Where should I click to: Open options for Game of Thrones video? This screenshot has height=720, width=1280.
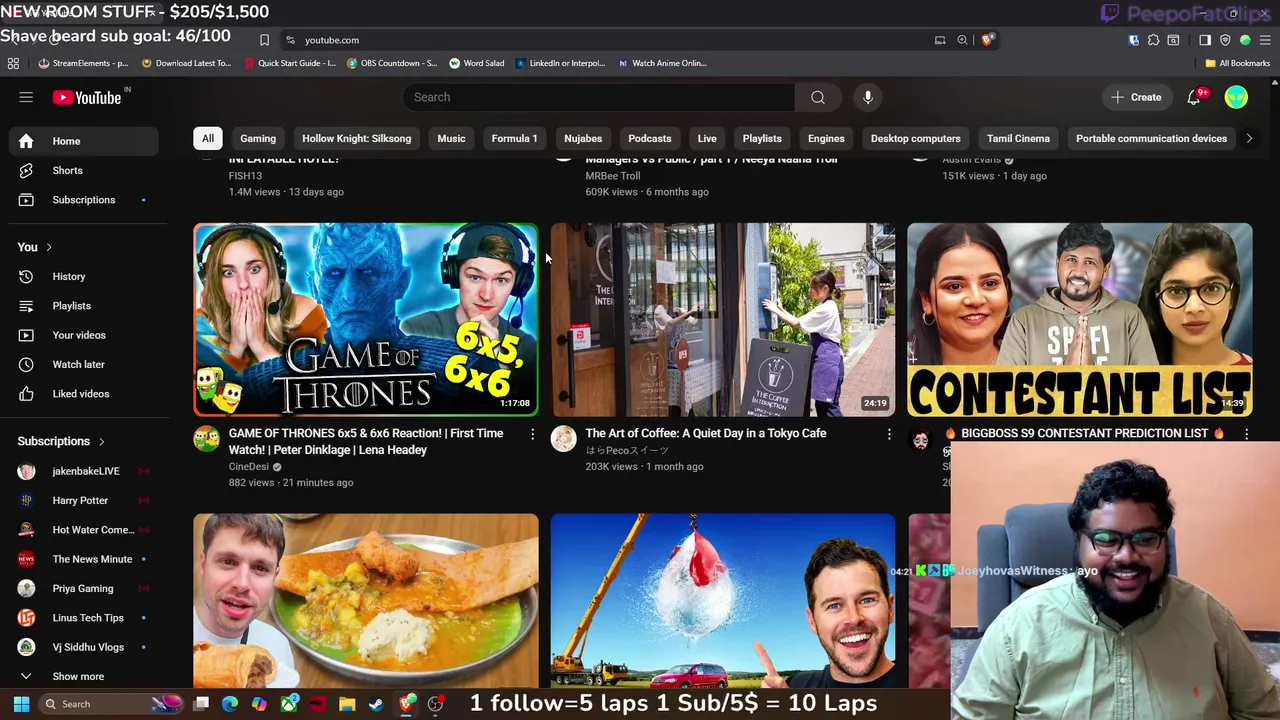532,434
